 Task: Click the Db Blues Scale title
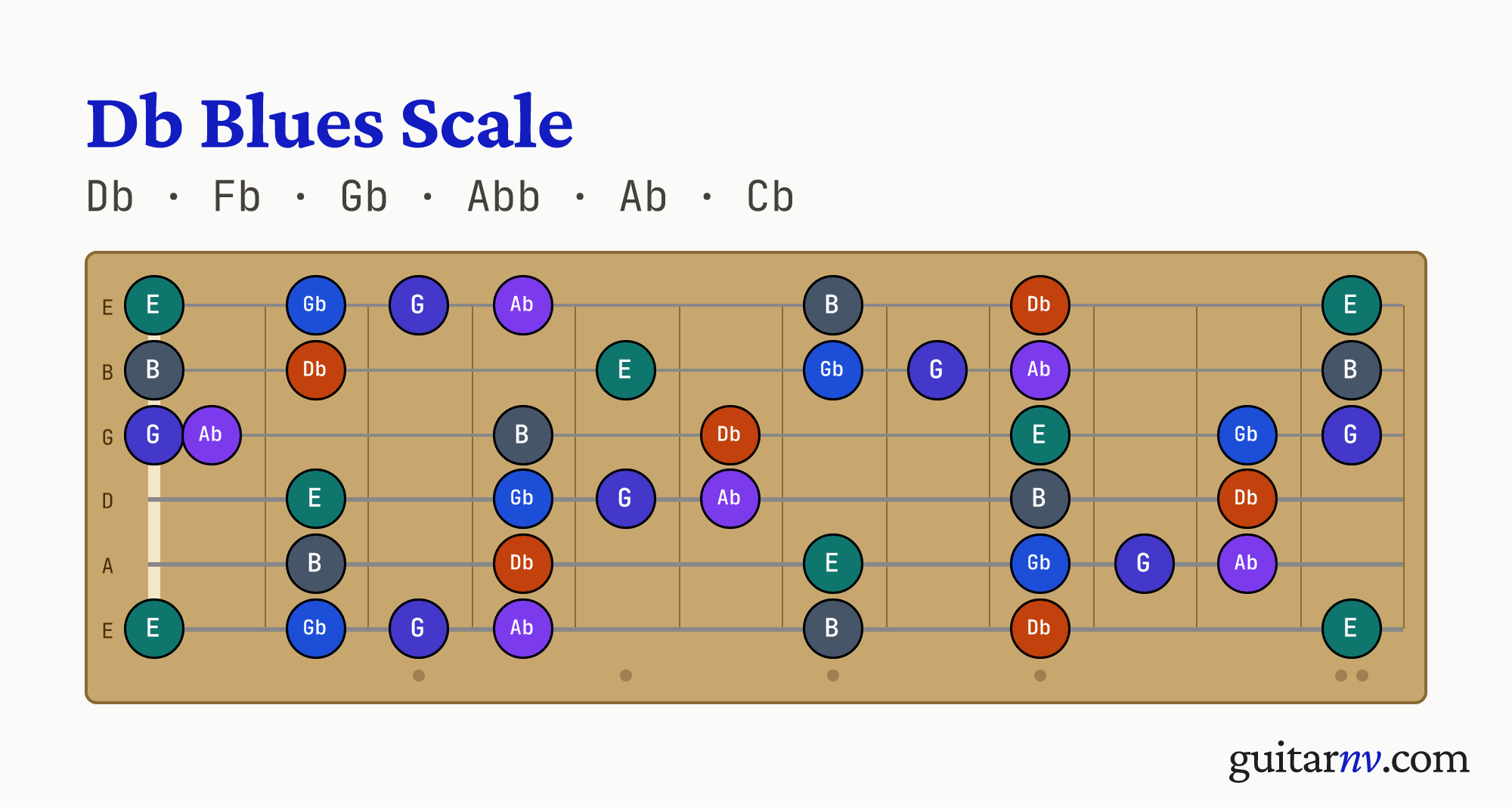pos(330,122)
